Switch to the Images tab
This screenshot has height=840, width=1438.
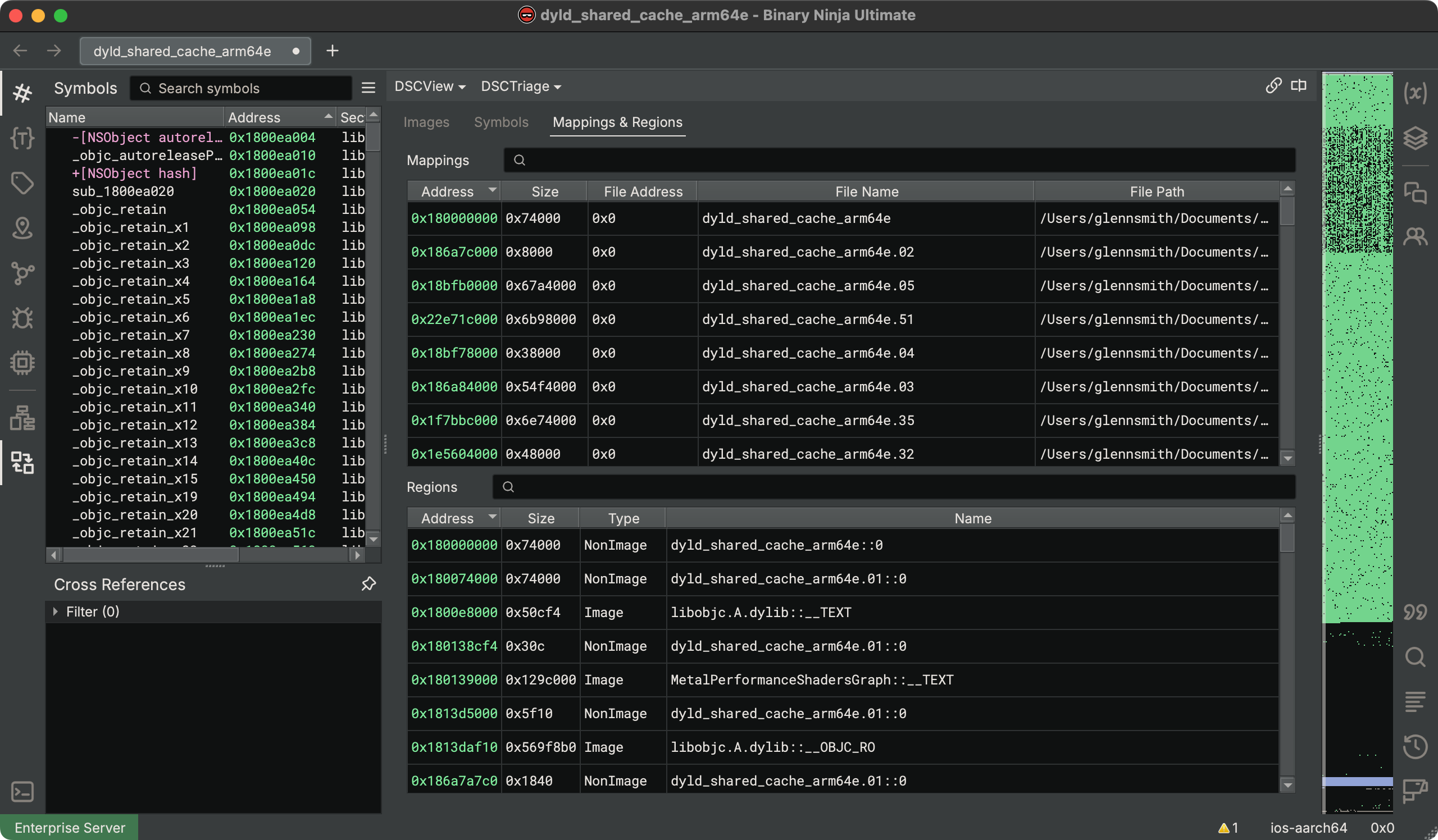(426, 122)
